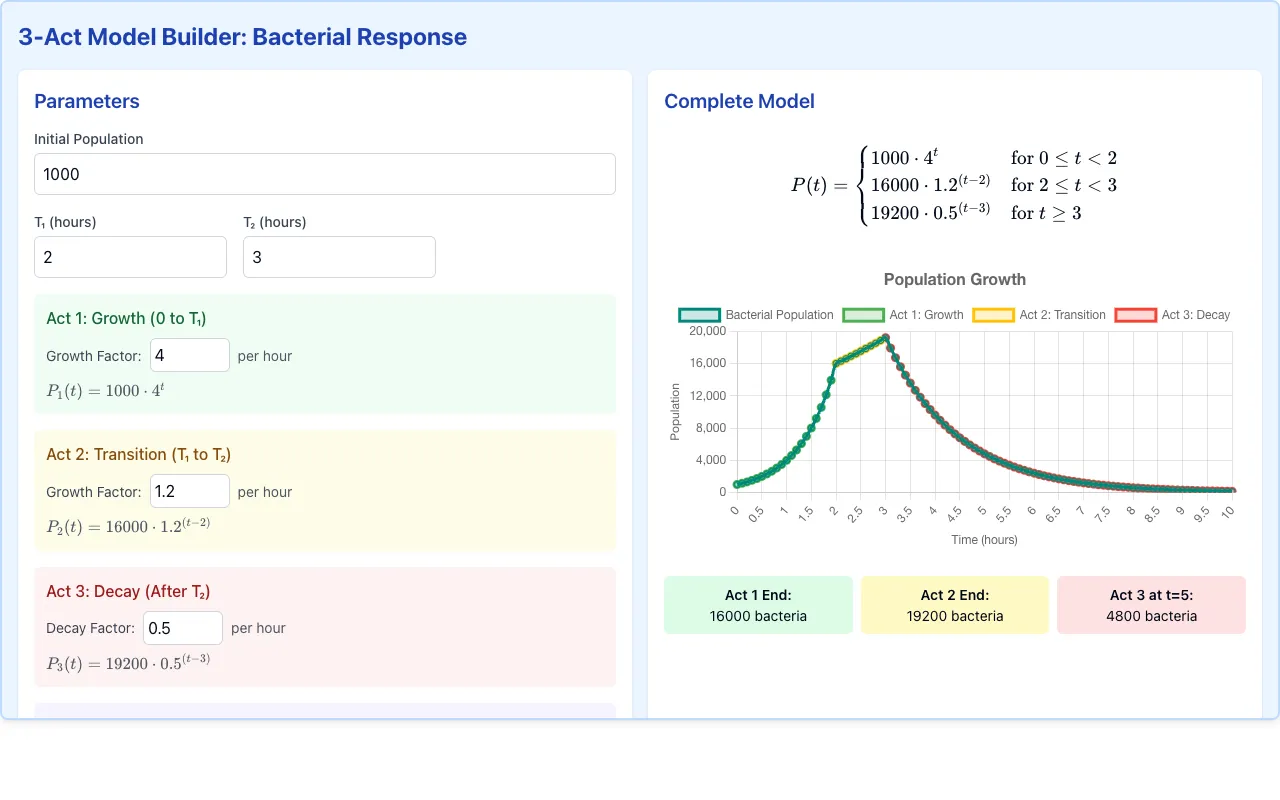Click the 'T₂ (hours)' label

275,222
